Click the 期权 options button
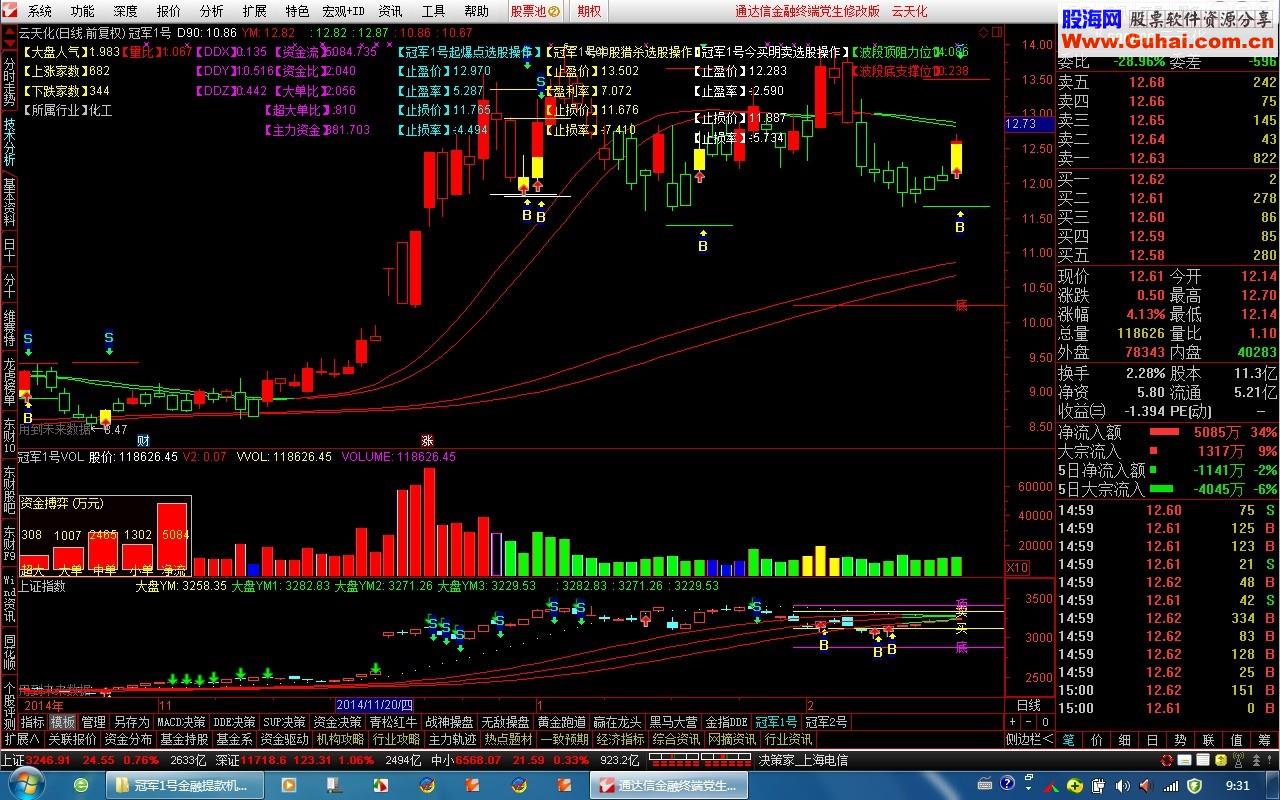 pyautogui.click(x=589, y=11)
